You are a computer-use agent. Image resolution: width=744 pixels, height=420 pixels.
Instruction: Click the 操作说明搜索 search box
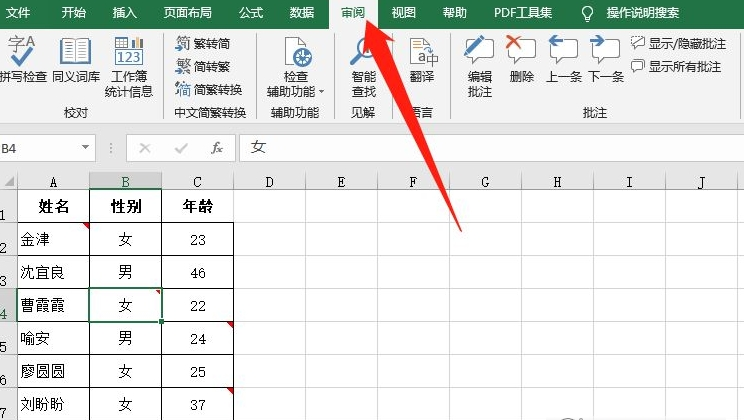tap(642, 13)
